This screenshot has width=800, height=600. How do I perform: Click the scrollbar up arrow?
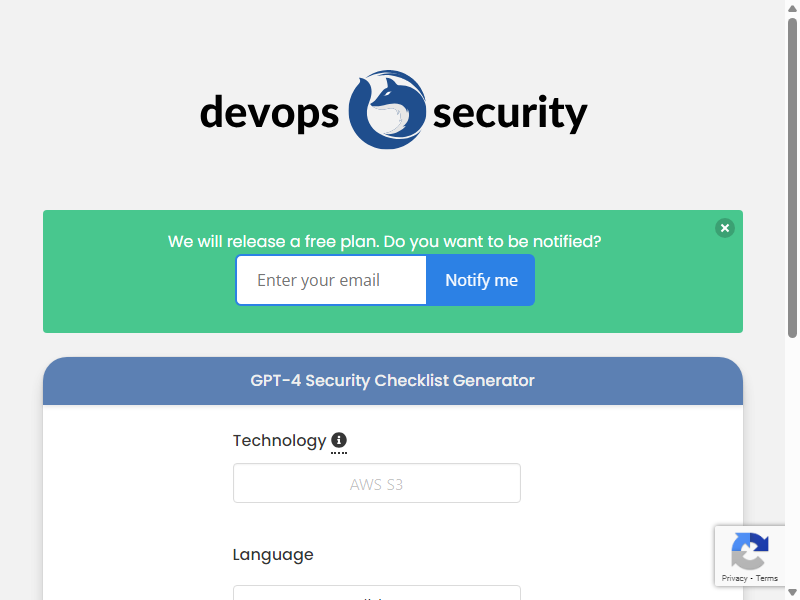pos(792,8)
